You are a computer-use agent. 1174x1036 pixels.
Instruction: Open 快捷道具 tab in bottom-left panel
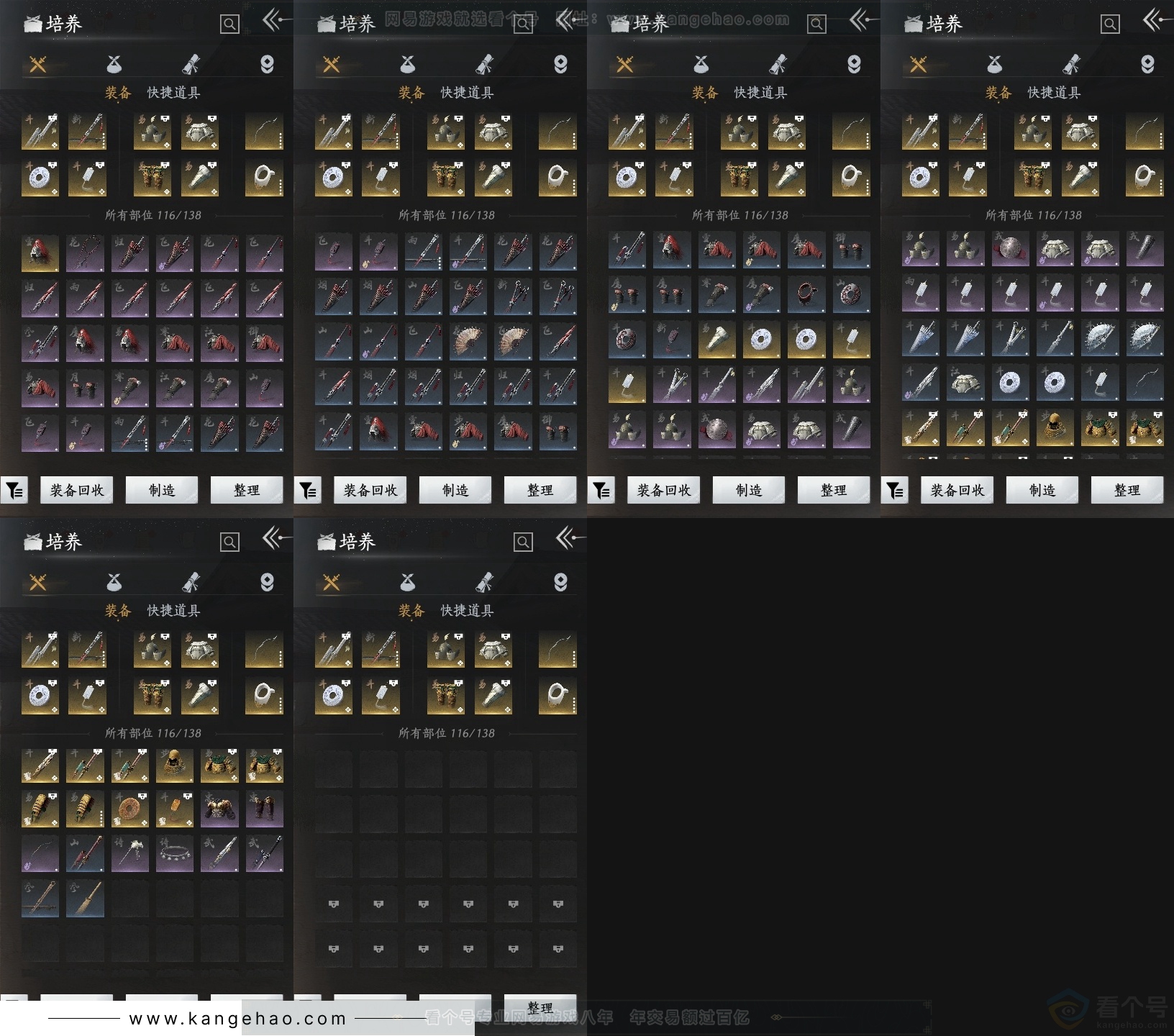pos(173,611)
